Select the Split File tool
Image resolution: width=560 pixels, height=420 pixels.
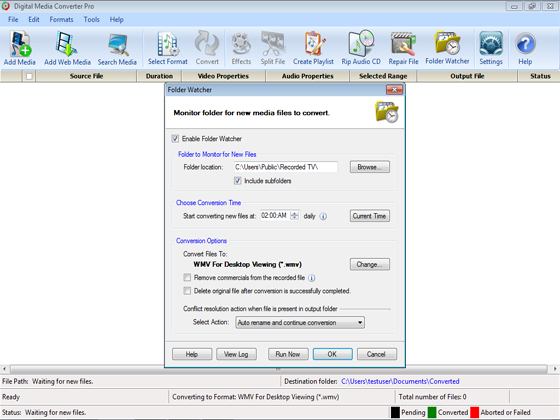(272, 49)
